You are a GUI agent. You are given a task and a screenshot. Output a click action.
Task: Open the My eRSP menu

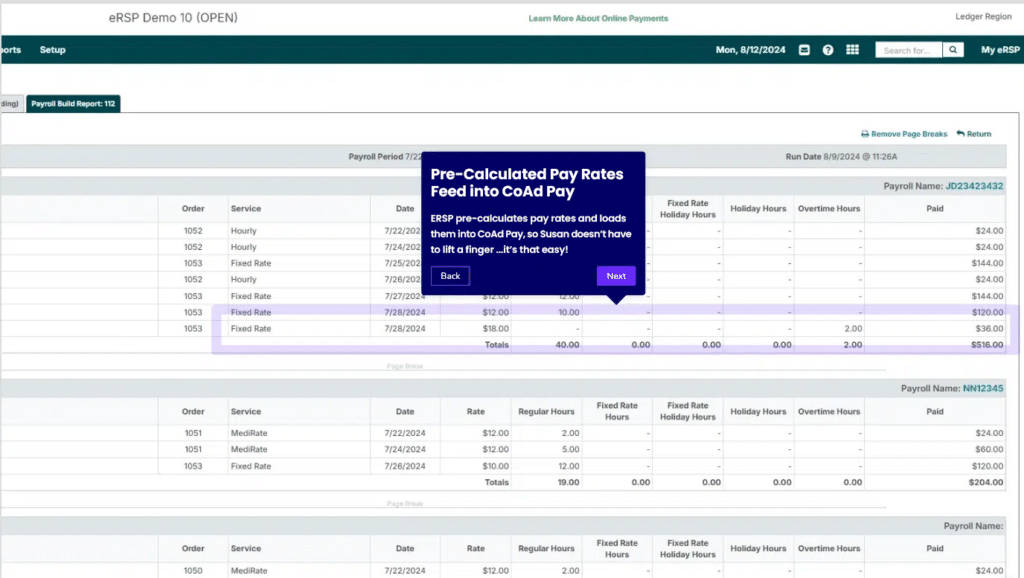(x=1000, y=50)
